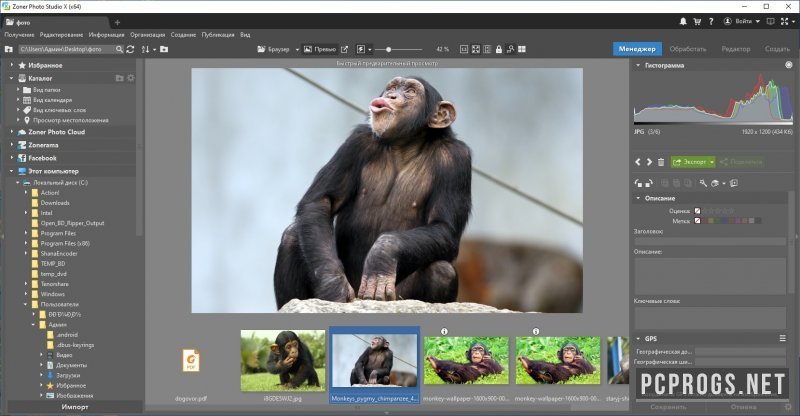Create a new folder via toolbar icon
This screenshot has width=800, height=416.
164,50
